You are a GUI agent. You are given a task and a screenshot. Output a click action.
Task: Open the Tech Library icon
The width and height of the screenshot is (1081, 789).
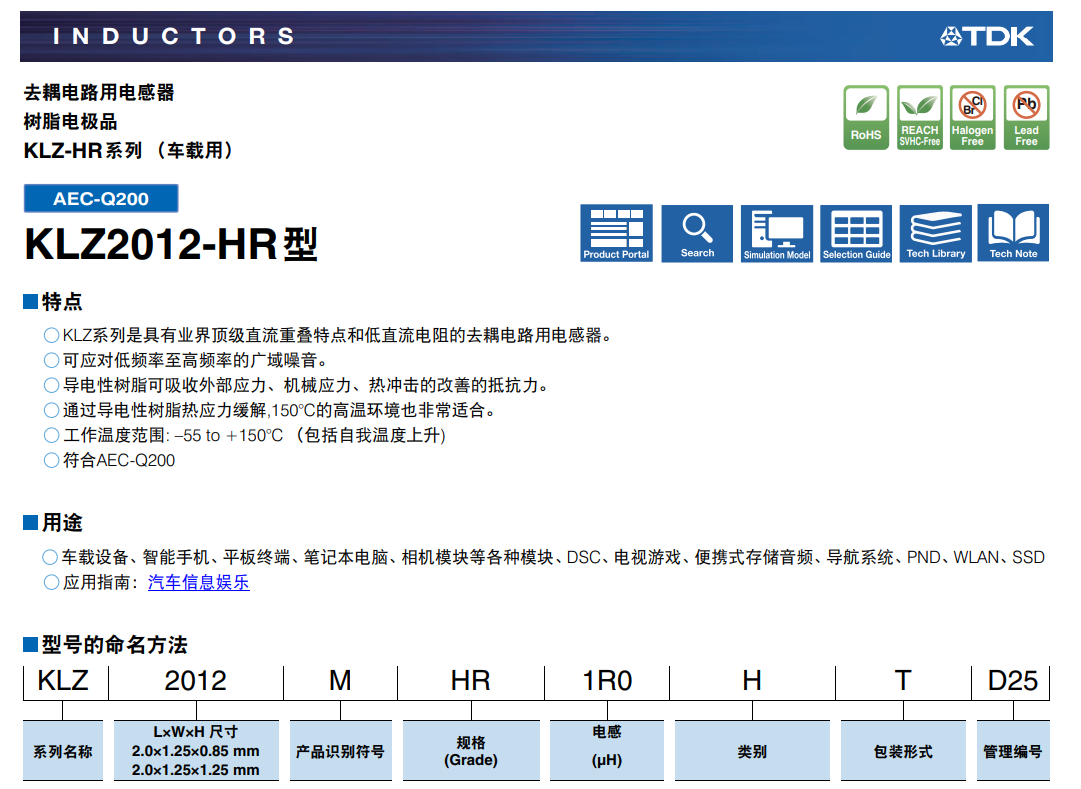[x=936, y=233]
